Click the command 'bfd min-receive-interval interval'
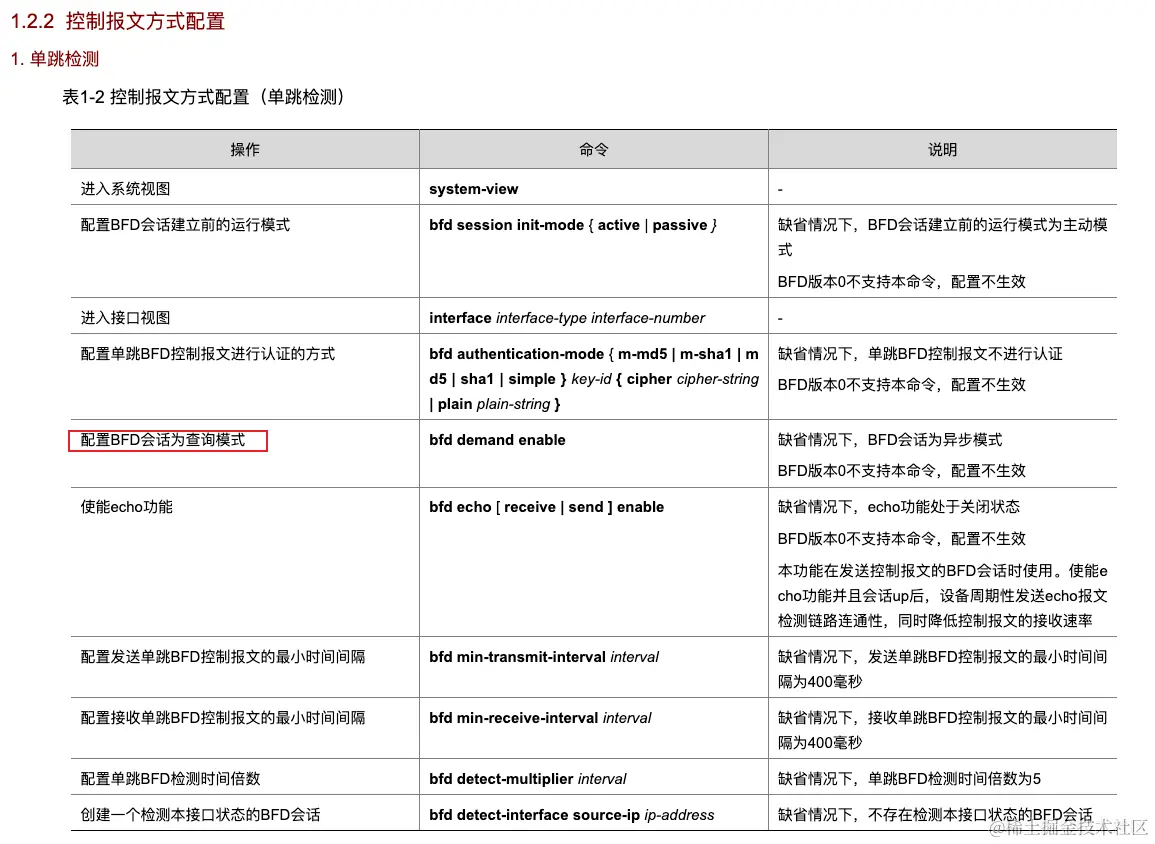1155x844 pixels. tap(540, 717)
